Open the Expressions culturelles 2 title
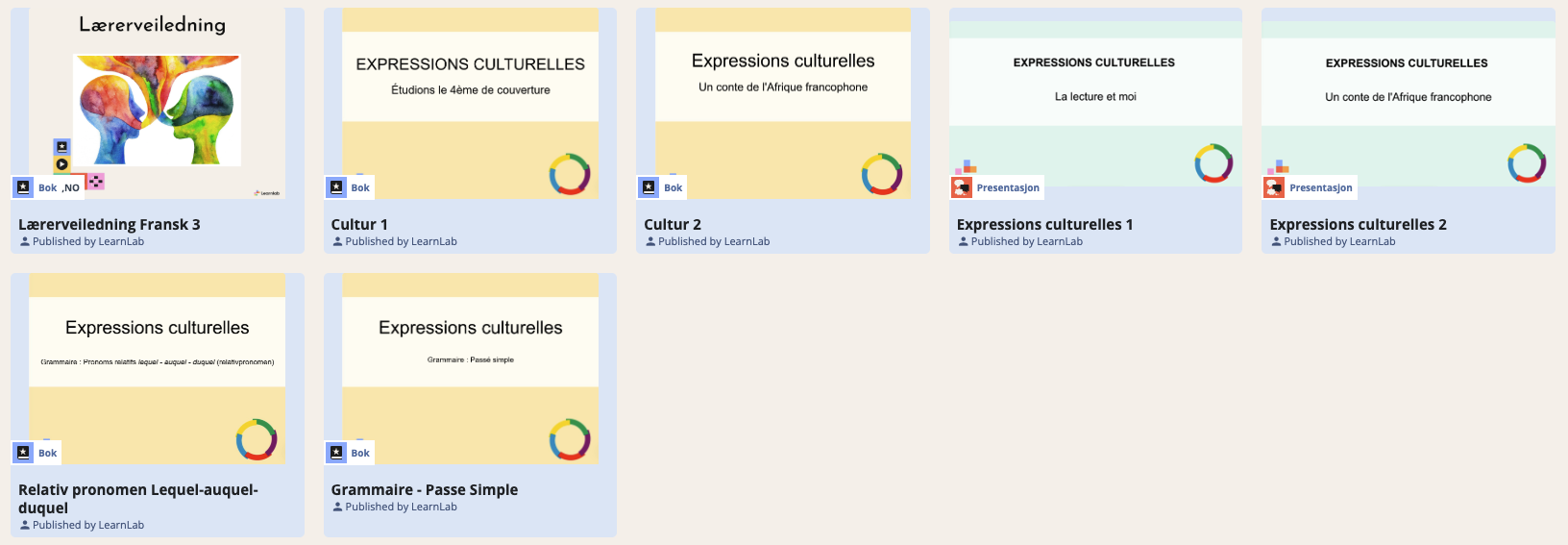 [1358, 225]
